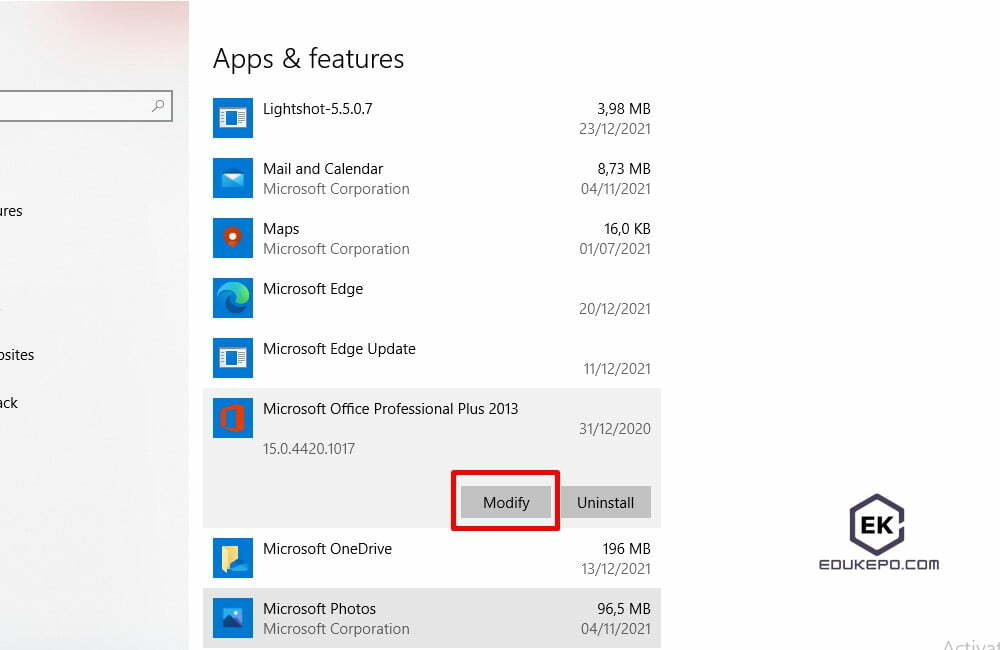Screen dimensions: 1000x650
Task: Click the Microsoft Photos icon
Action: click(233, 618)
